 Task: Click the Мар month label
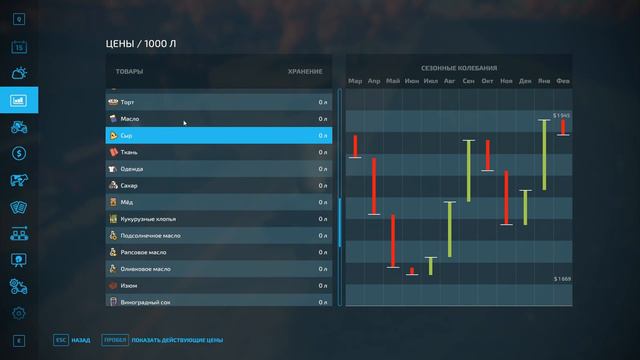pyautogui.click(x=355, y=81)
